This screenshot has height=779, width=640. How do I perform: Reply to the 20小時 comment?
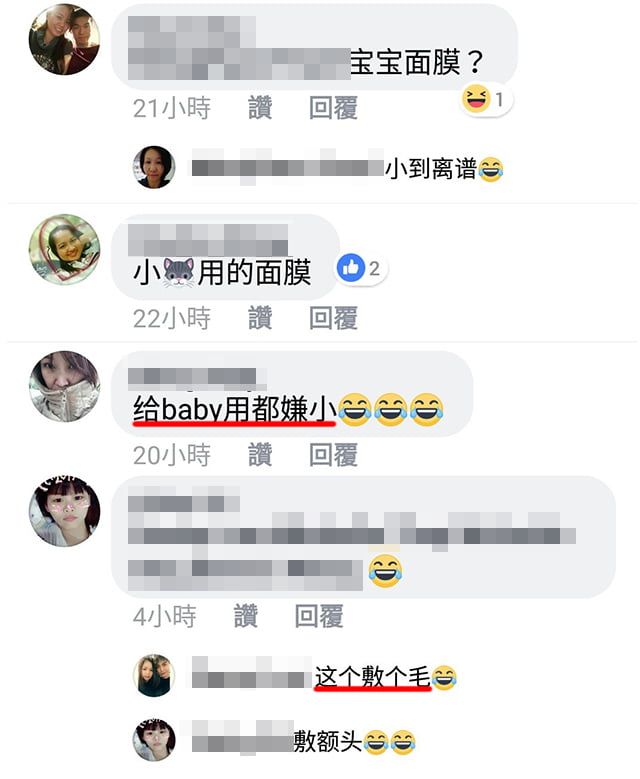click(x=333, y=455)
